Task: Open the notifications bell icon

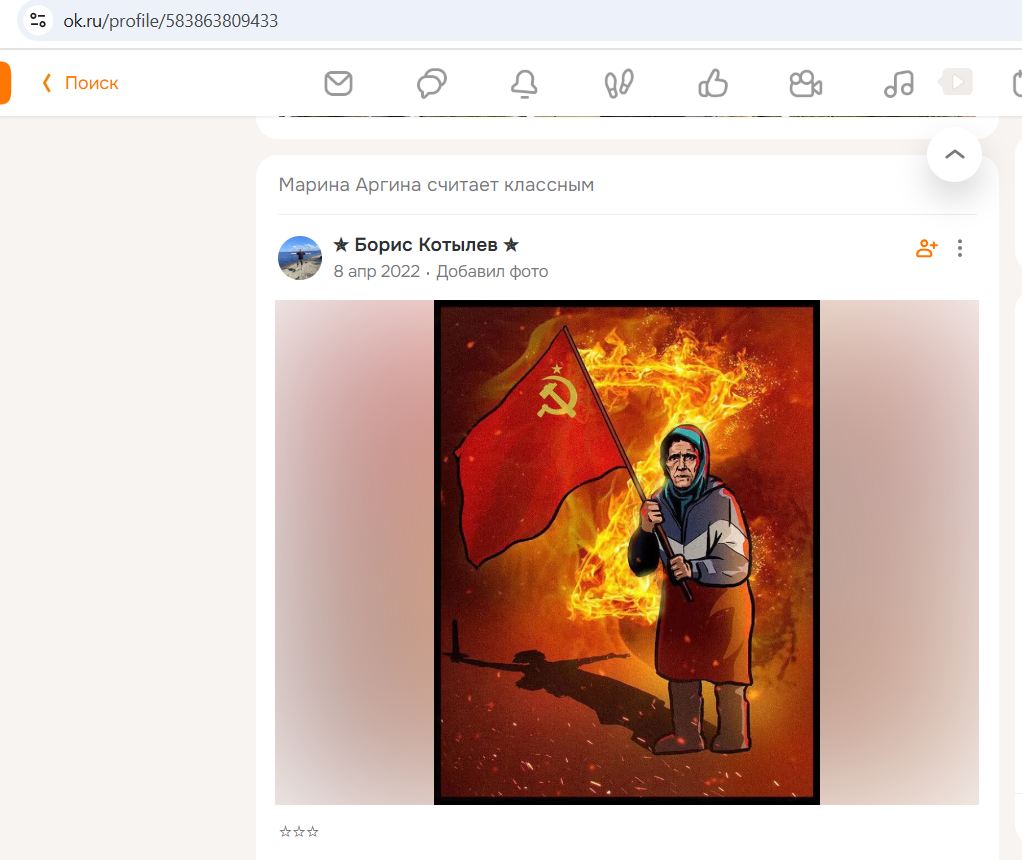Action: click(x=524, y=83)
